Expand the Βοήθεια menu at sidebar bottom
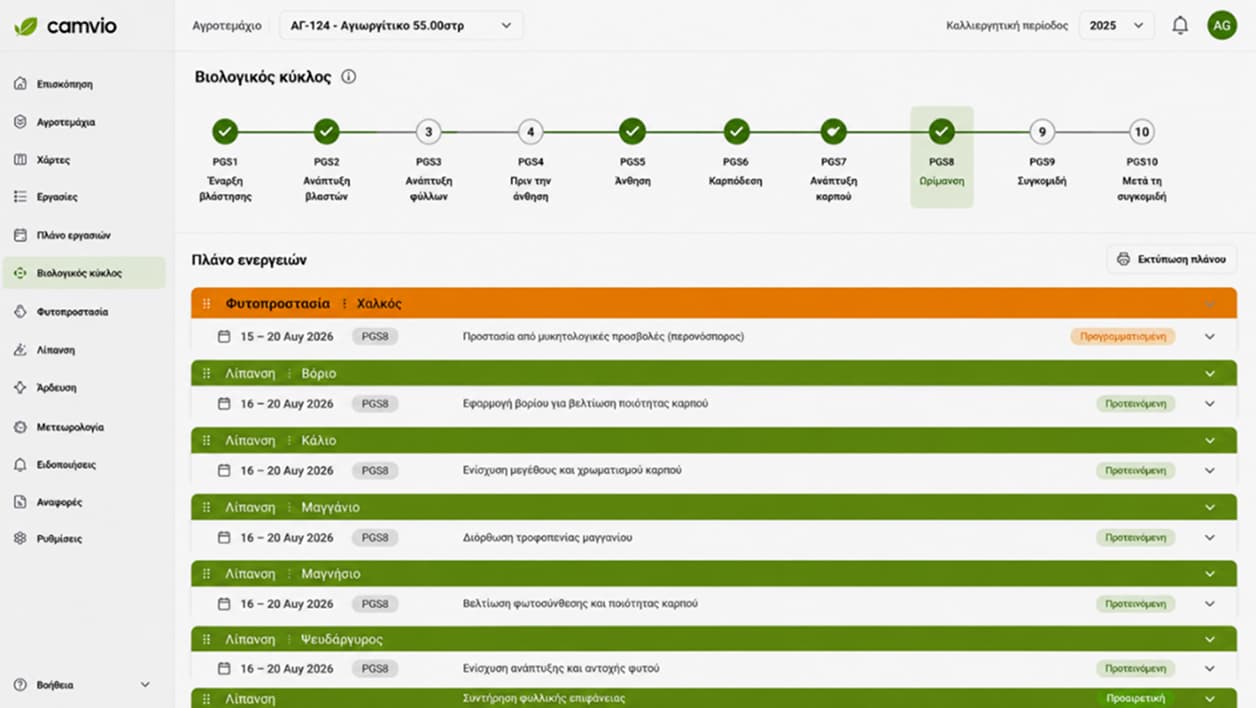The height and width of the screenshot is (708, 1256). (x=84, y=685)
